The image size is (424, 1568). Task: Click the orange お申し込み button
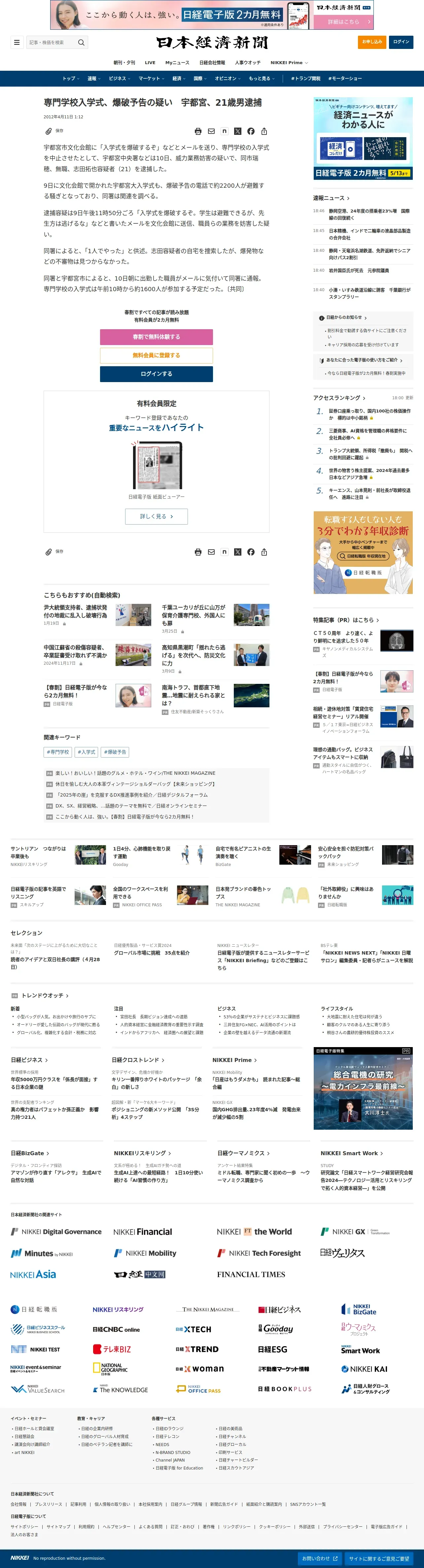click(372, 42)
